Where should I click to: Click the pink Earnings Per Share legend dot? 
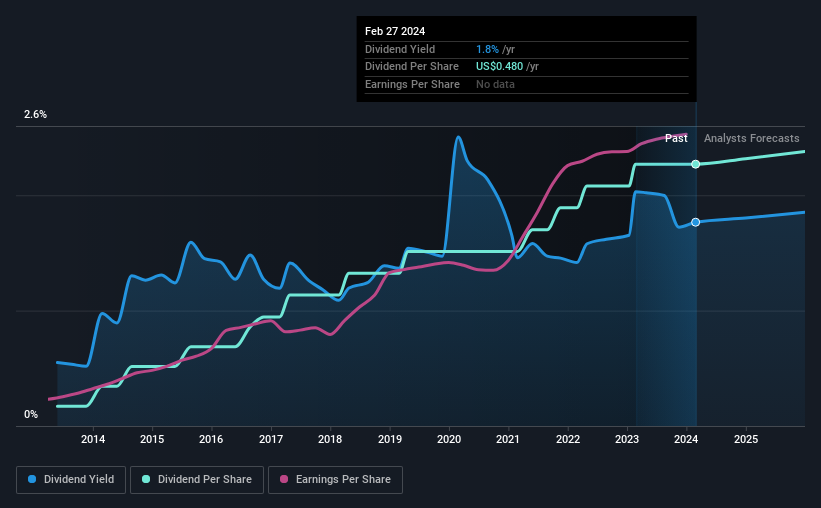pyautogui.click(x=284, y=479)
